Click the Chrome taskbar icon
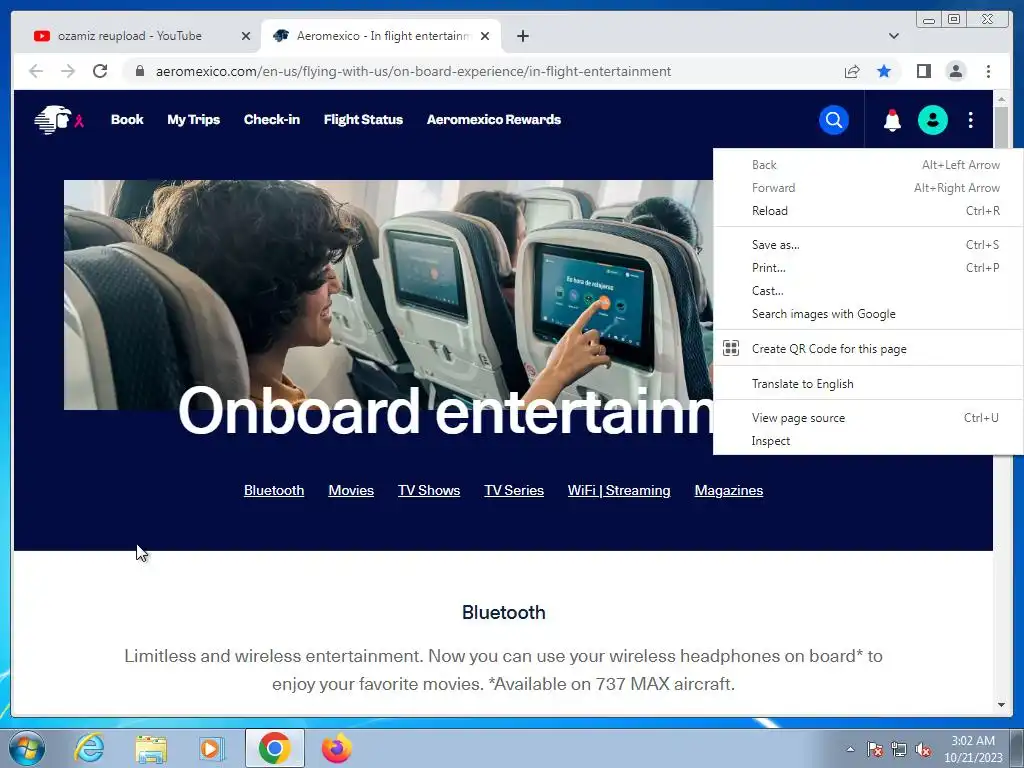 click(x=274, y=748)
